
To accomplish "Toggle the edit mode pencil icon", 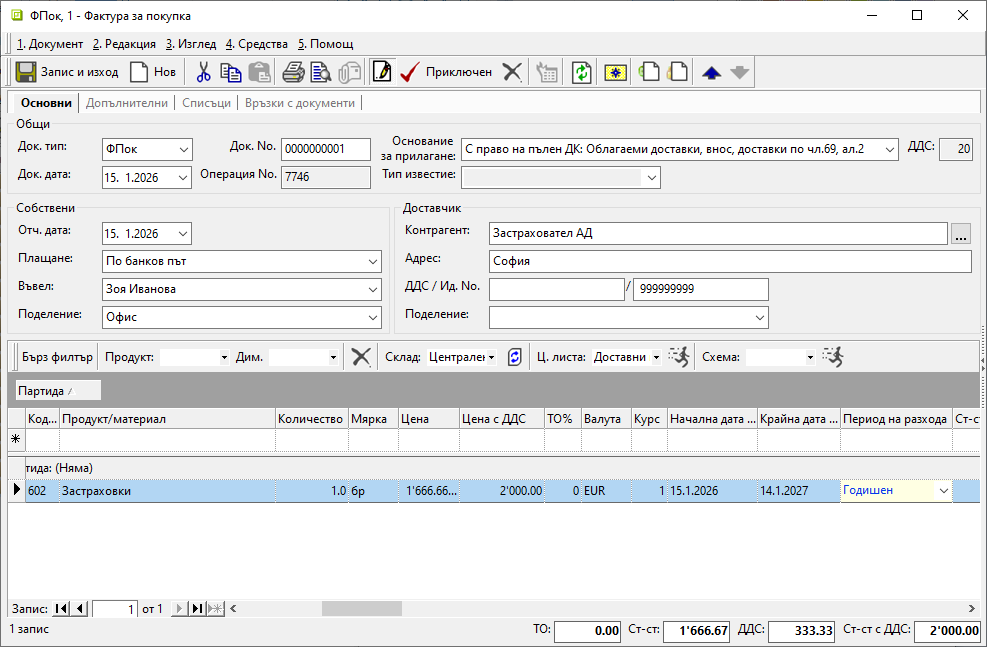I will (x=381, y=72).
